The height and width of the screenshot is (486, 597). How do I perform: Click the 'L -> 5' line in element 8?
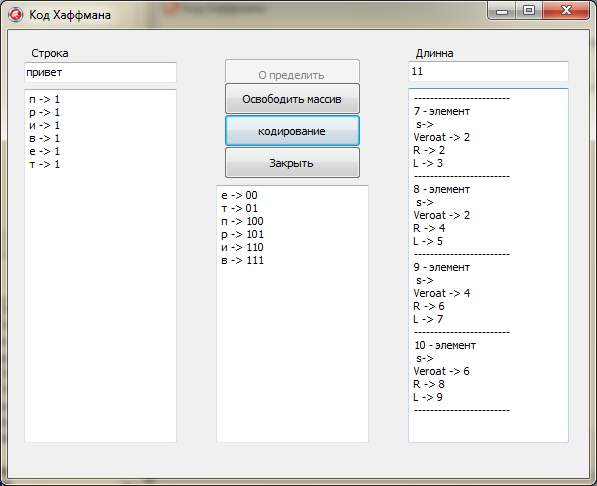point(428,241)
